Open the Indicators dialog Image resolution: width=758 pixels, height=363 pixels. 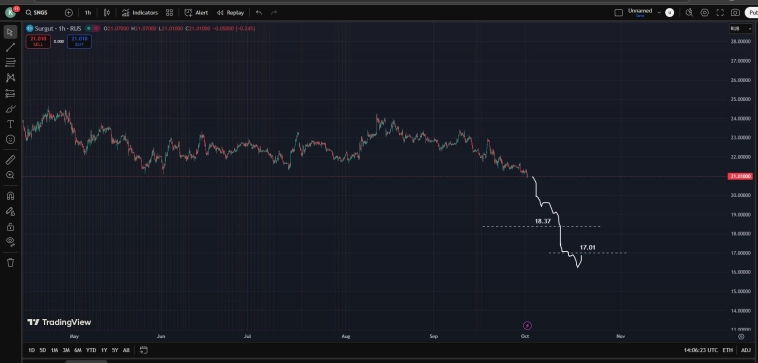click(140, 13)
